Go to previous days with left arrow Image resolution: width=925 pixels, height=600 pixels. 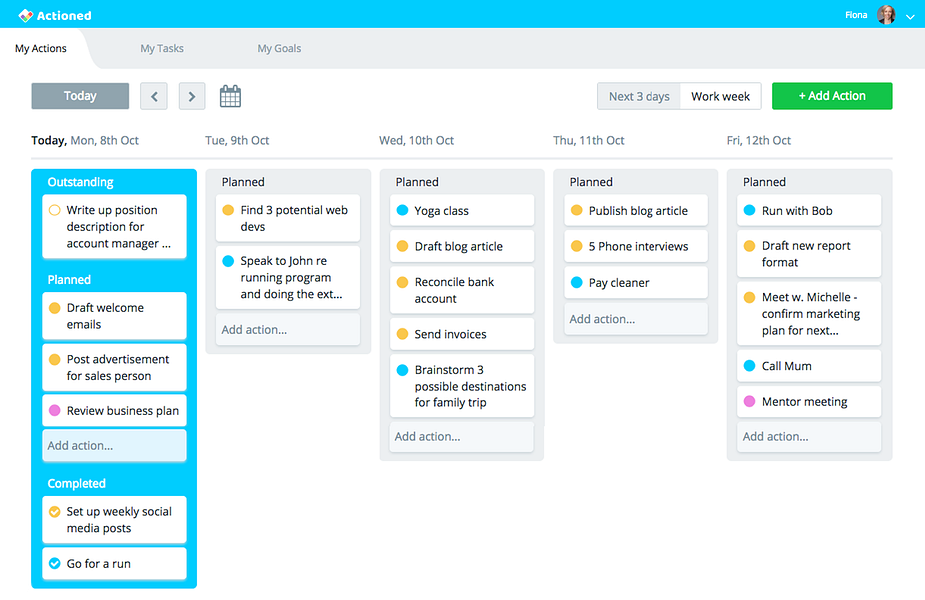154,96
